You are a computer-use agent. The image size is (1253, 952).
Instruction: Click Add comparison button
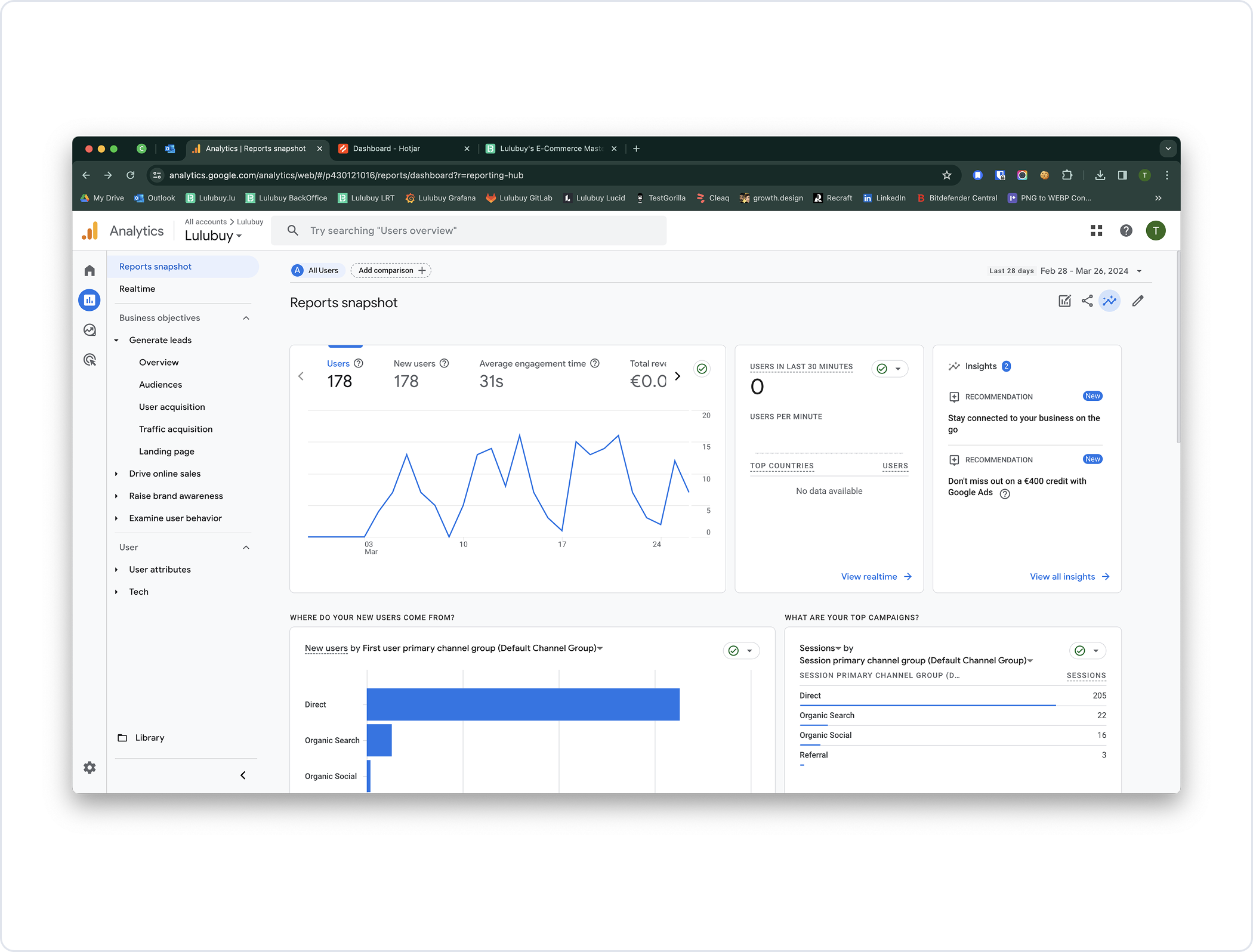(391, 271)
